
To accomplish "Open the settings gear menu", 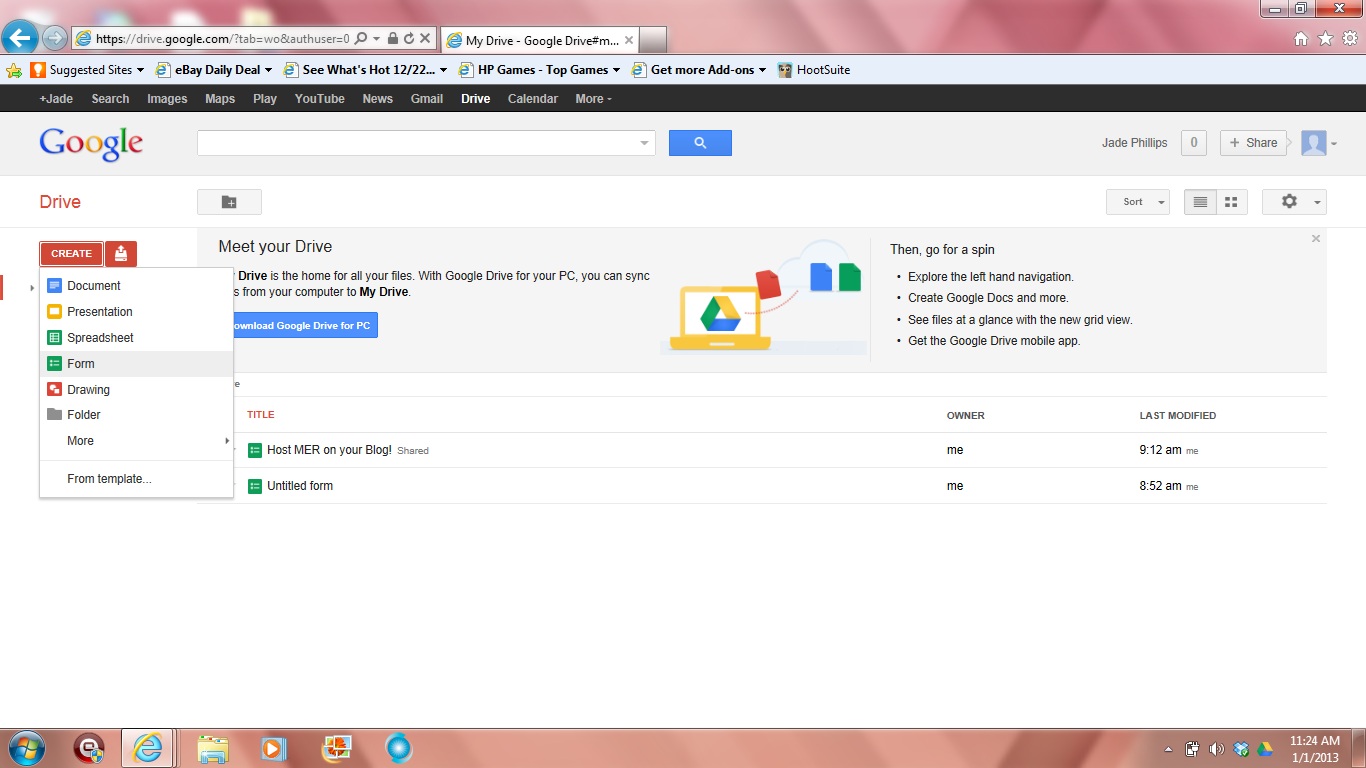I will [1294, 202].
